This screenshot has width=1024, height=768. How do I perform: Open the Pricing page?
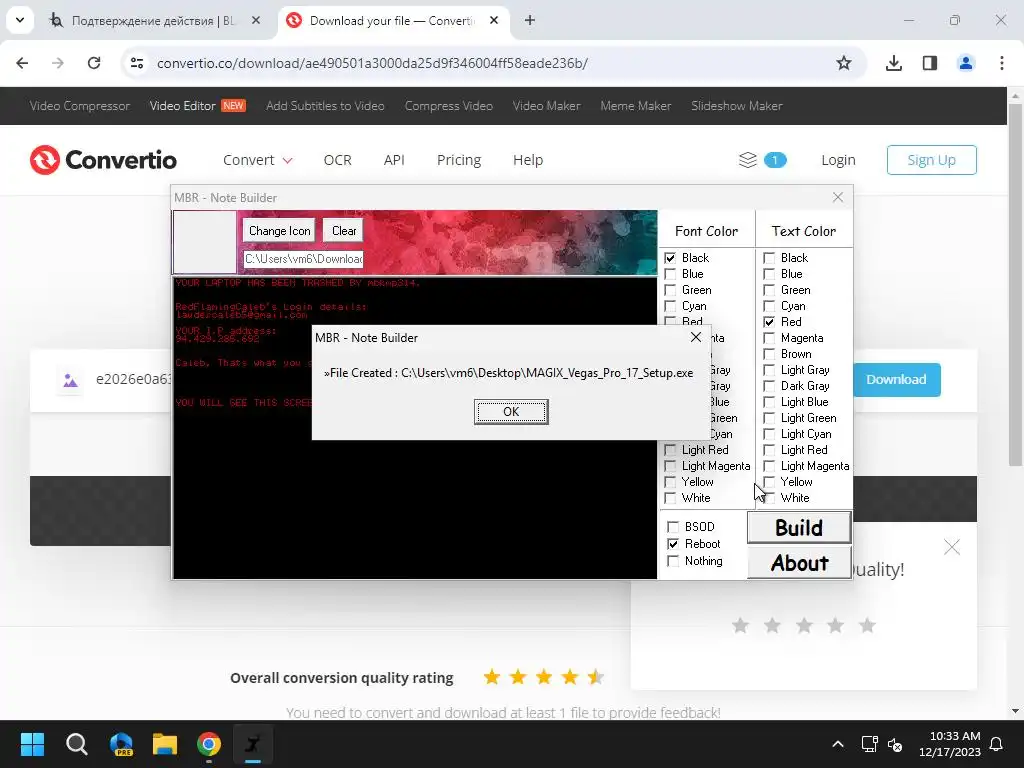tap(458, 160)
